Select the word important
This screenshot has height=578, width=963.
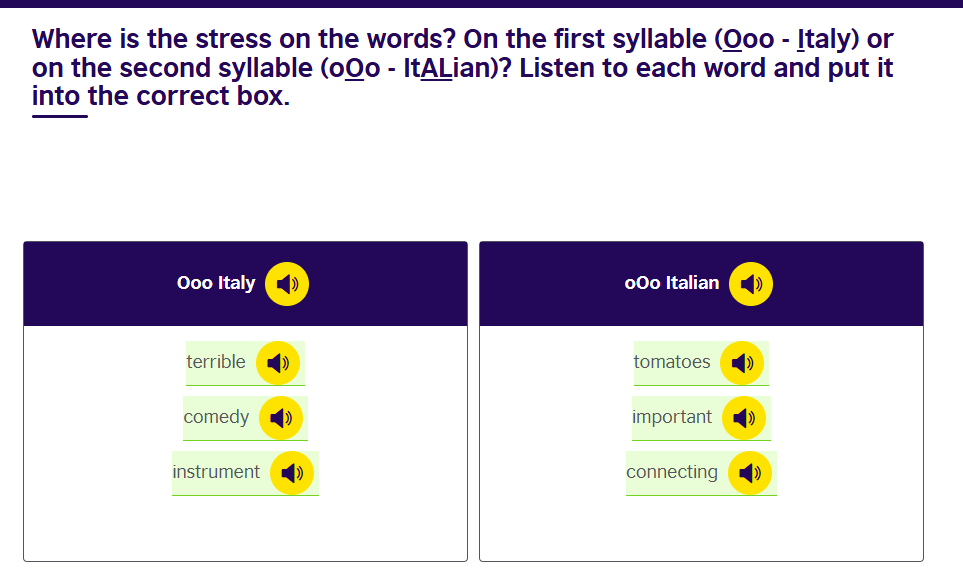click(x=672, y=417)
